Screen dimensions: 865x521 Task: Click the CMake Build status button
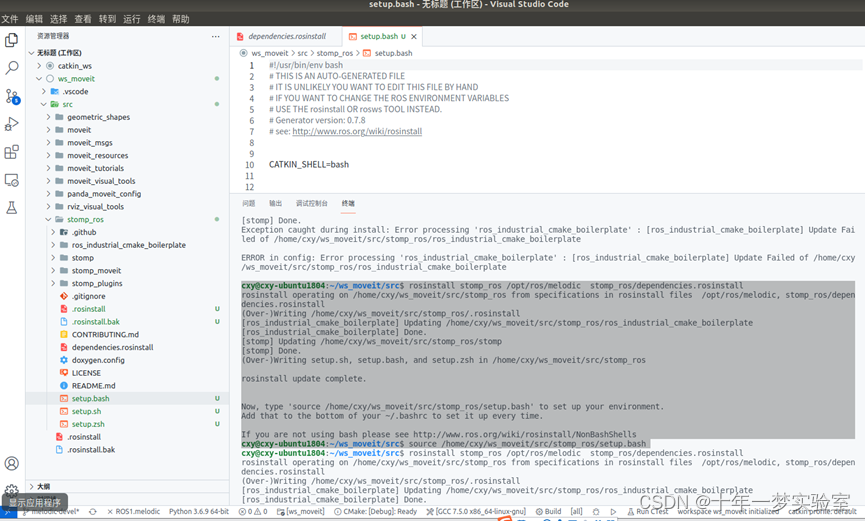548,512
